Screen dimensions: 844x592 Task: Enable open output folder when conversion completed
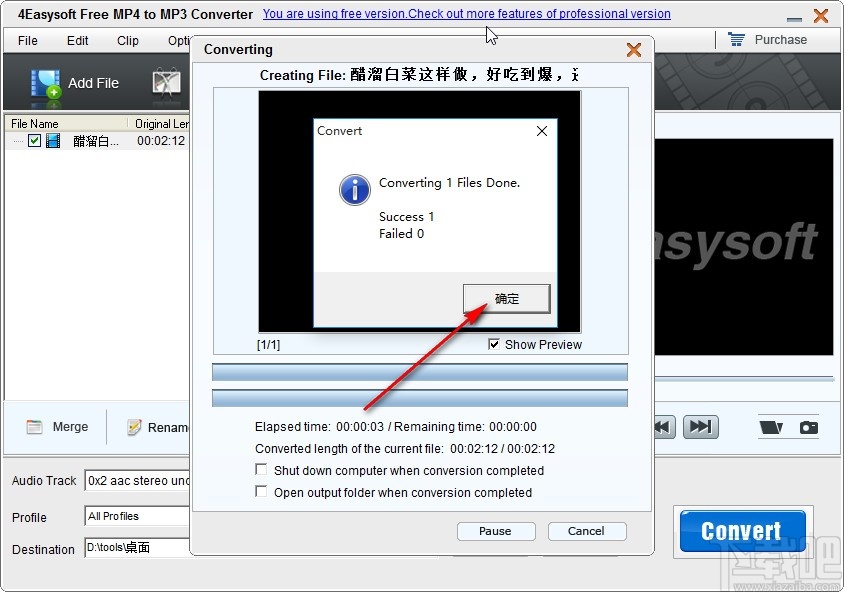point(261,492)
